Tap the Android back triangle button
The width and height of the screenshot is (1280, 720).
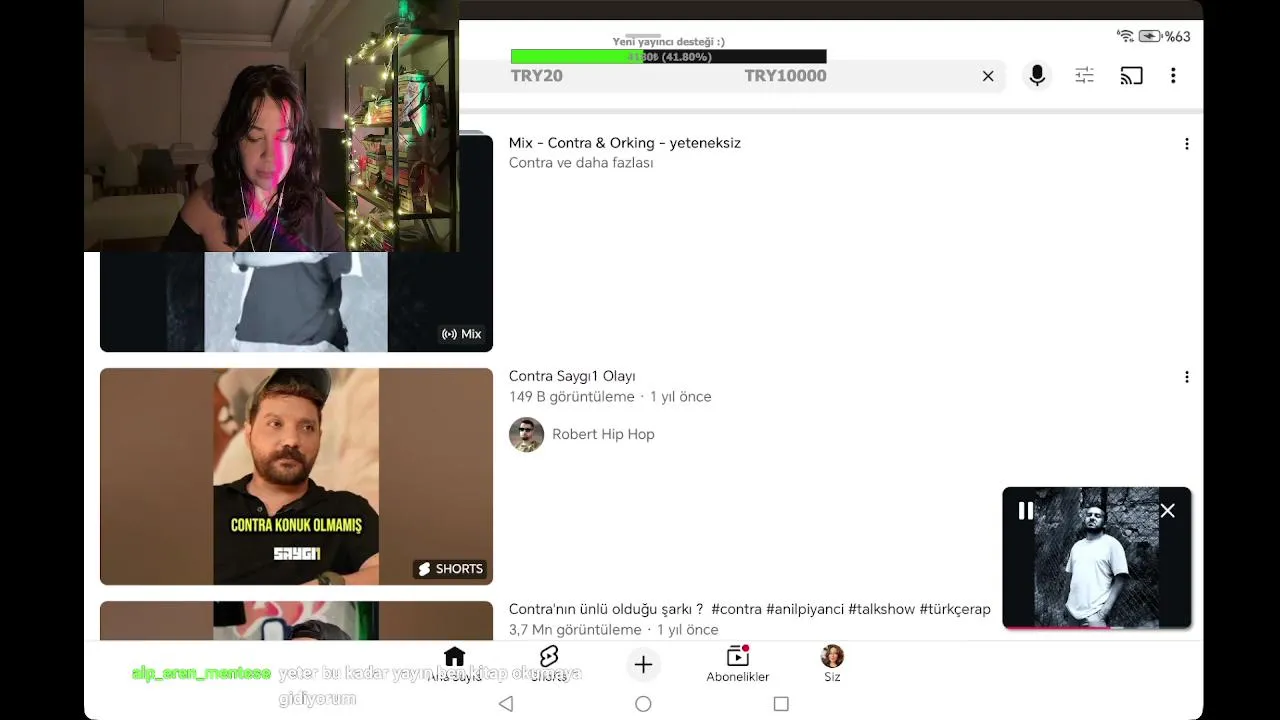(506, 704)
